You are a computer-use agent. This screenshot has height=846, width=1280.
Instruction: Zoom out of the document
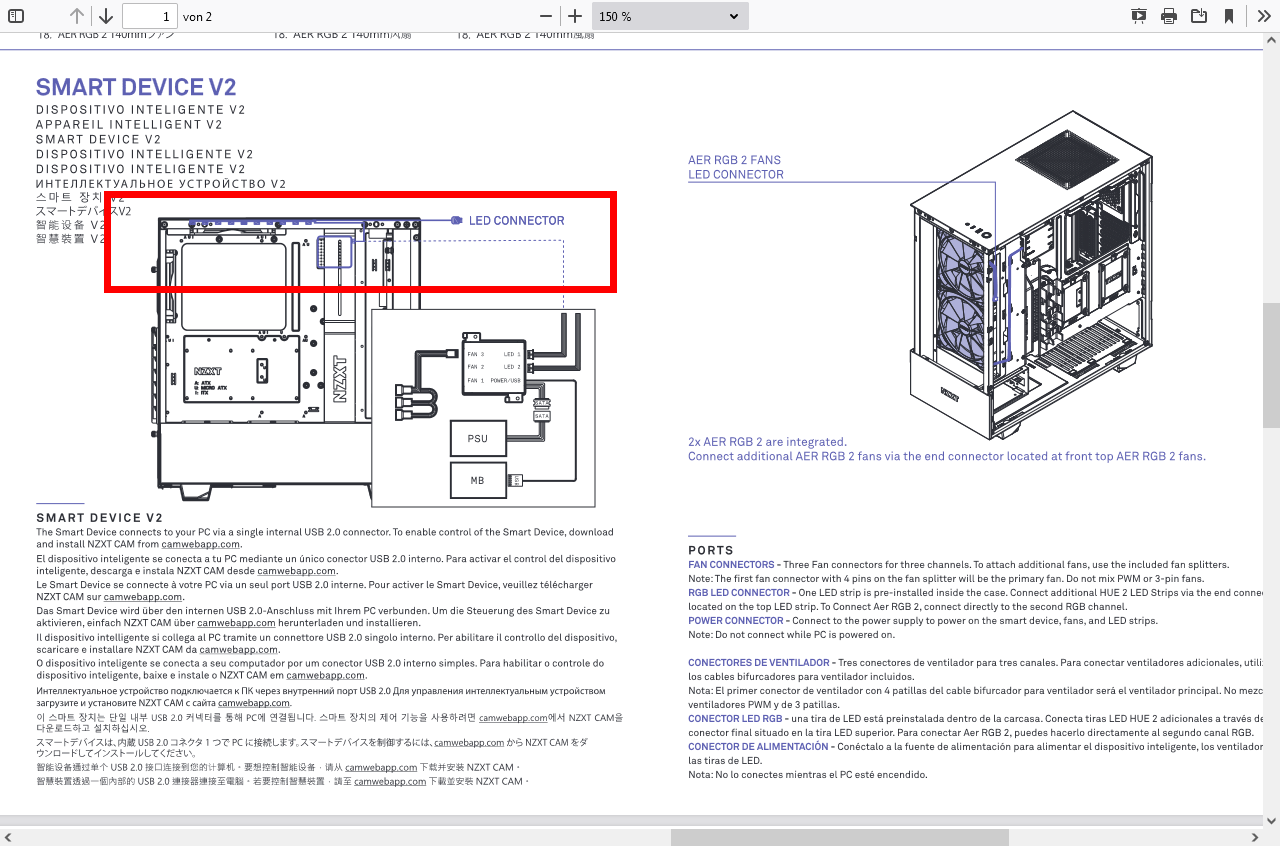[545, 16]
